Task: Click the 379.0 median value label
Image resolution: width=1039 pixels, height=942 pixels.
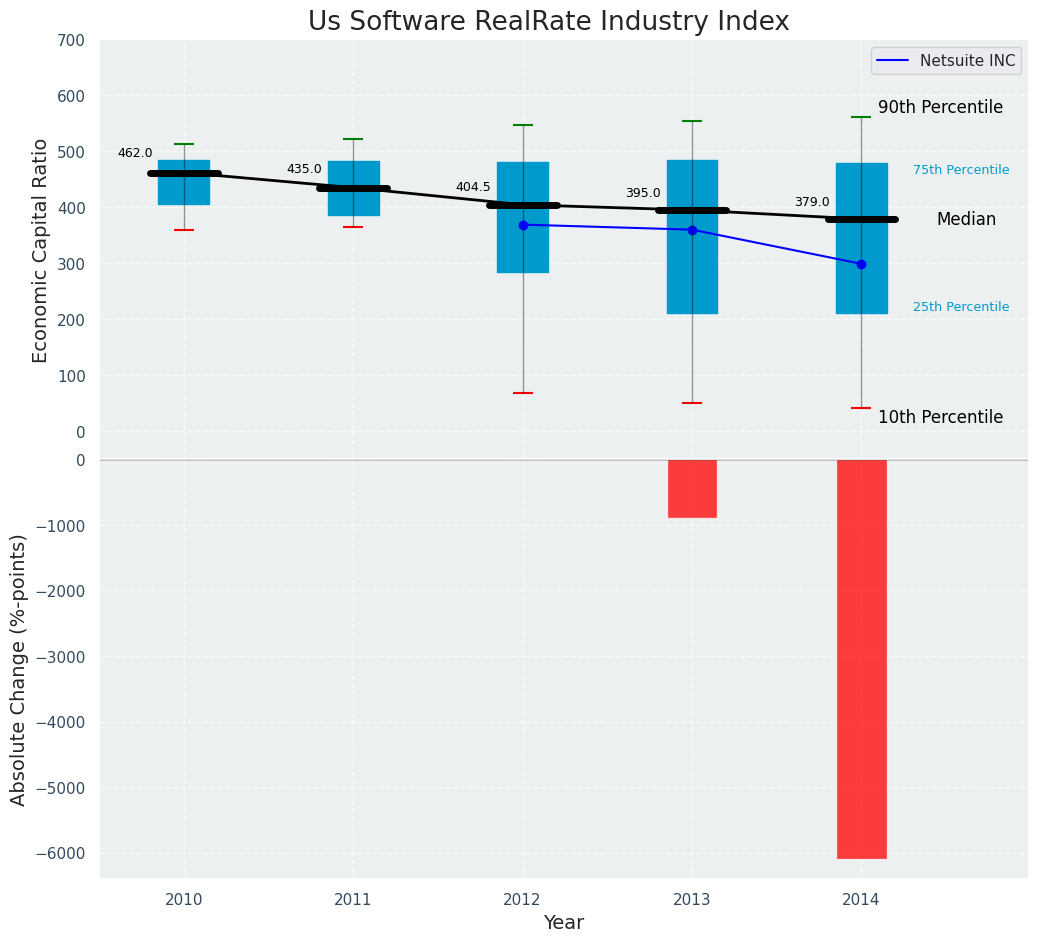Action: (x=812, y=202)
